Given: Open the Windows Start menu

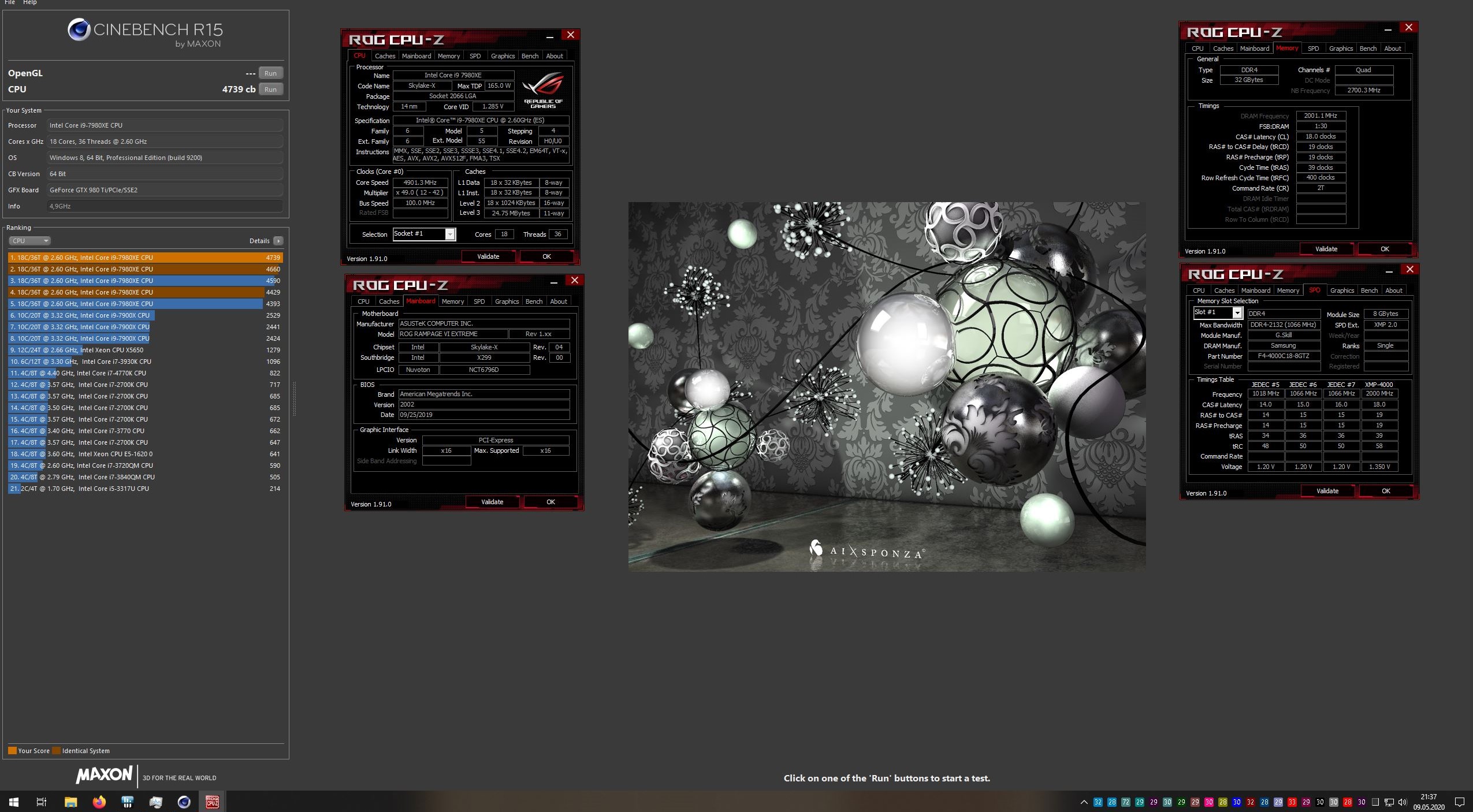Looking at the screenshot, I should [x=14, y=802].
